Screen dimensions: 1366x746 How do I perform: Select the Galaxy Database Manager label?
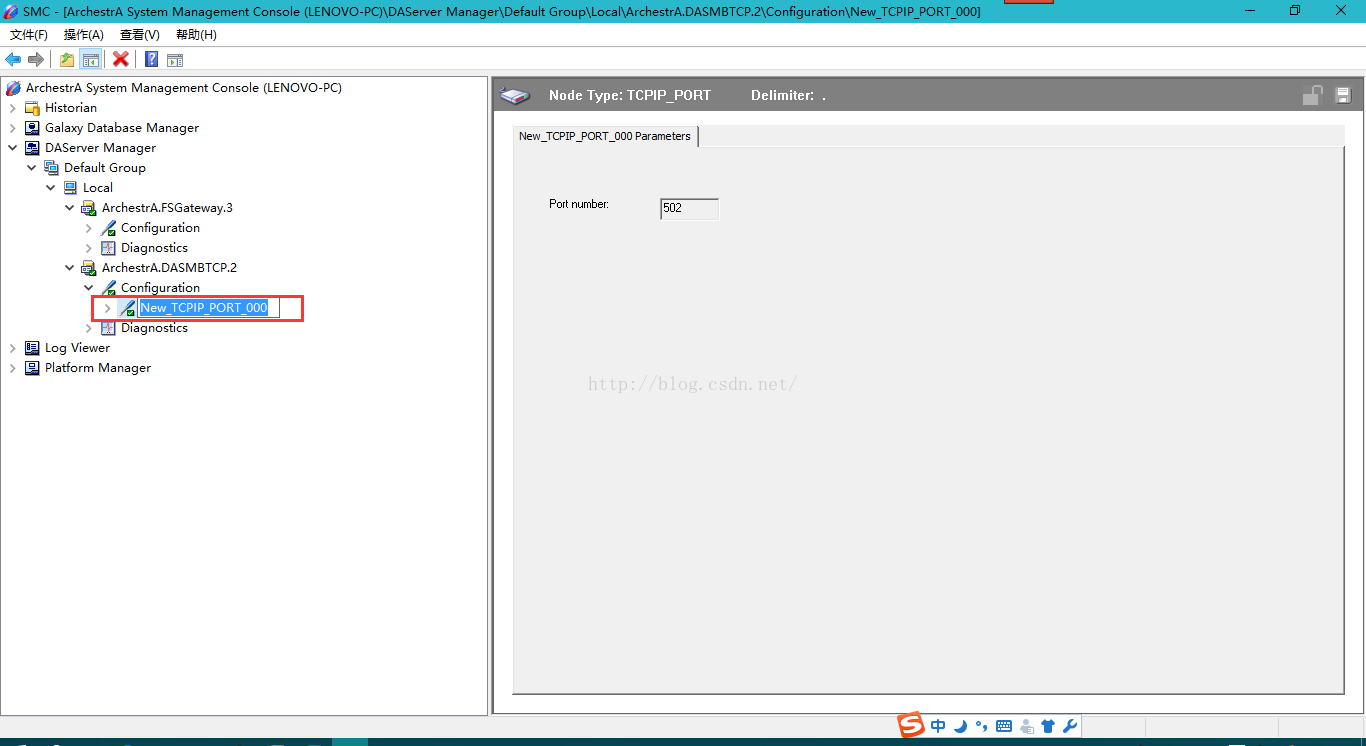pyautogui.click(x=122, y=128)
